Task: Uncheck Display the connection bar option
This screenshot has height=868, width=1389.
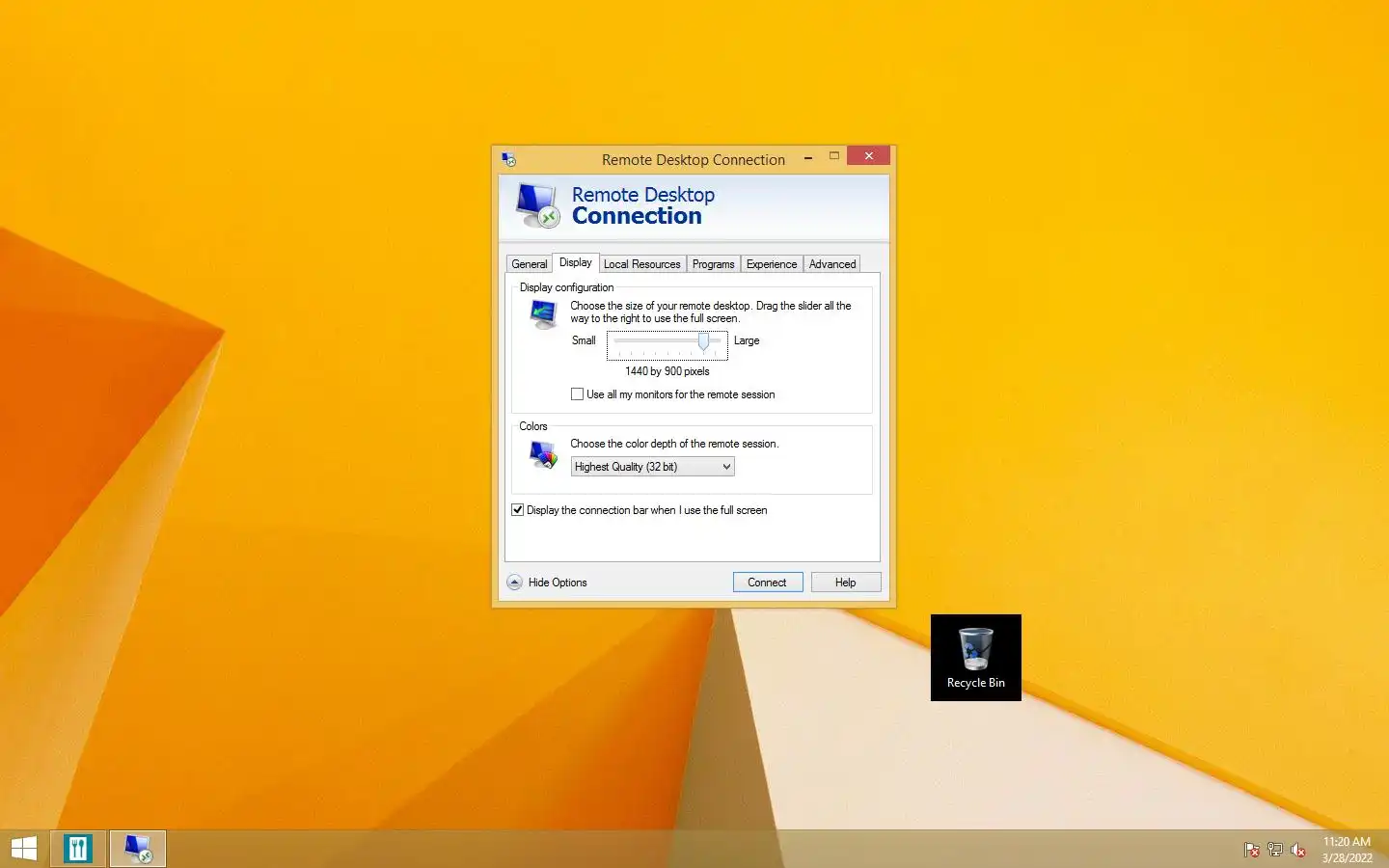Action: click(517, 510)
